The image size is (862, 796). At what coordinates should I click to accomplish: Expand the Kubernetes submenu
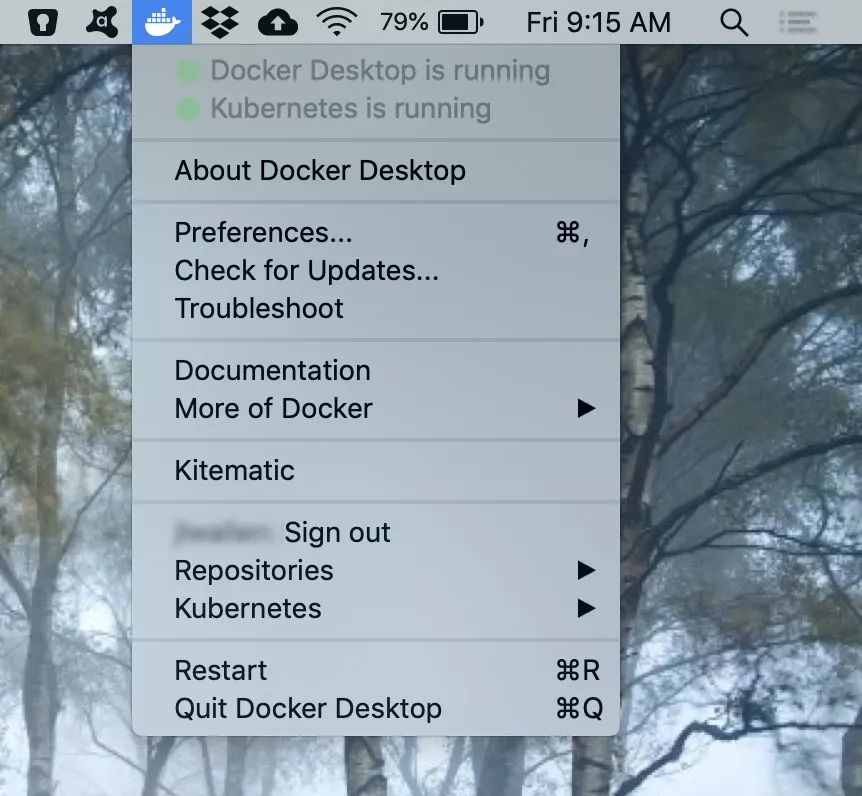(x=376, y=609)
